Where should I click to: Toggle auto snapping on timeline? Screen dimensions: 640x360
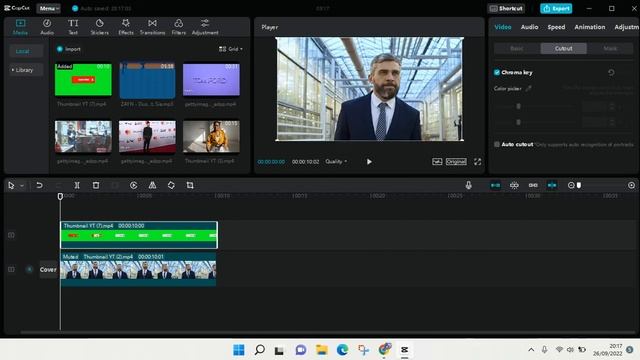[514, 185]
